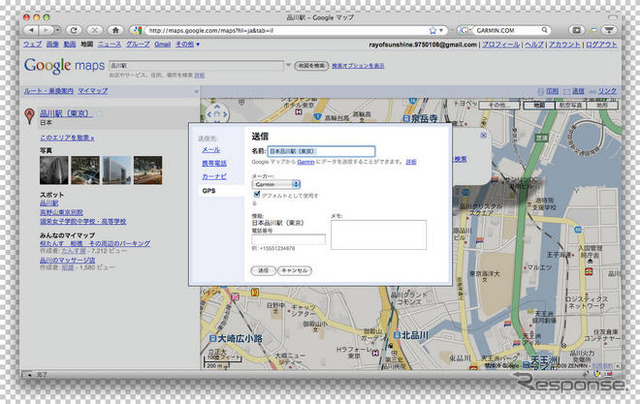
Task: Open the マイマップ tab
Action: tap(93, 91)
